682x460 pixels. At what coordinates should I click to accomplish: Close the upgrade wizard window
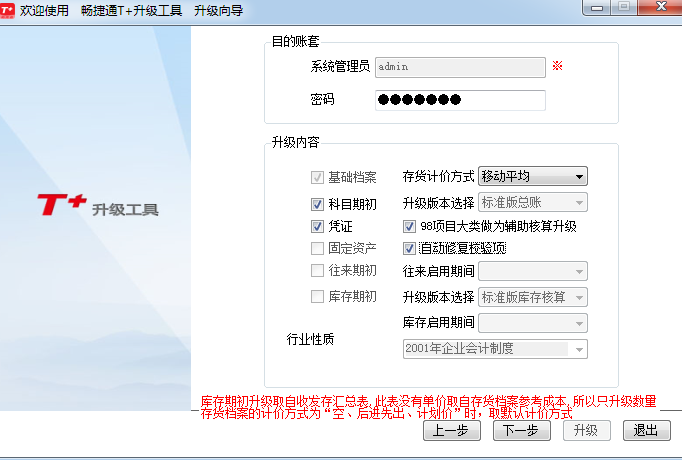[660, 7]
